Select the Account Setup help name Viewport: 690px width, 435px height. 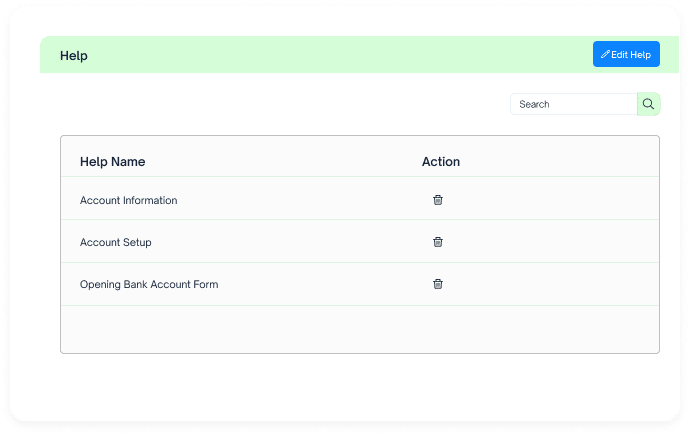(x=116, y=242)
